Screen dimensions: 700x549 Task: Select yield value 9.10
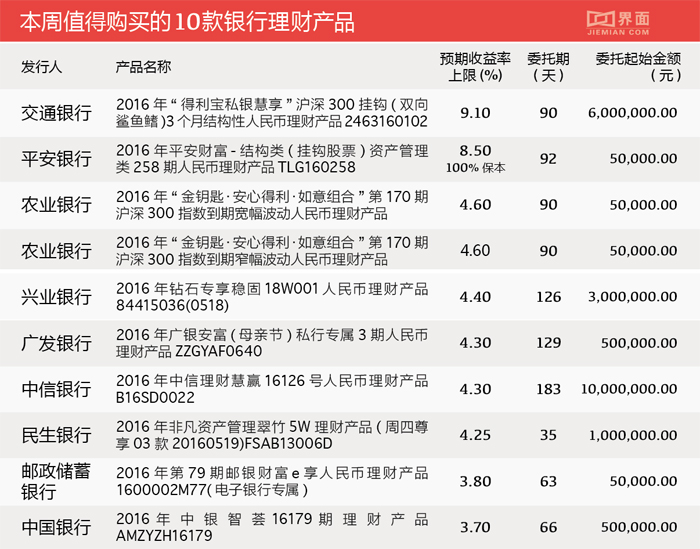[x=475, y=113]
